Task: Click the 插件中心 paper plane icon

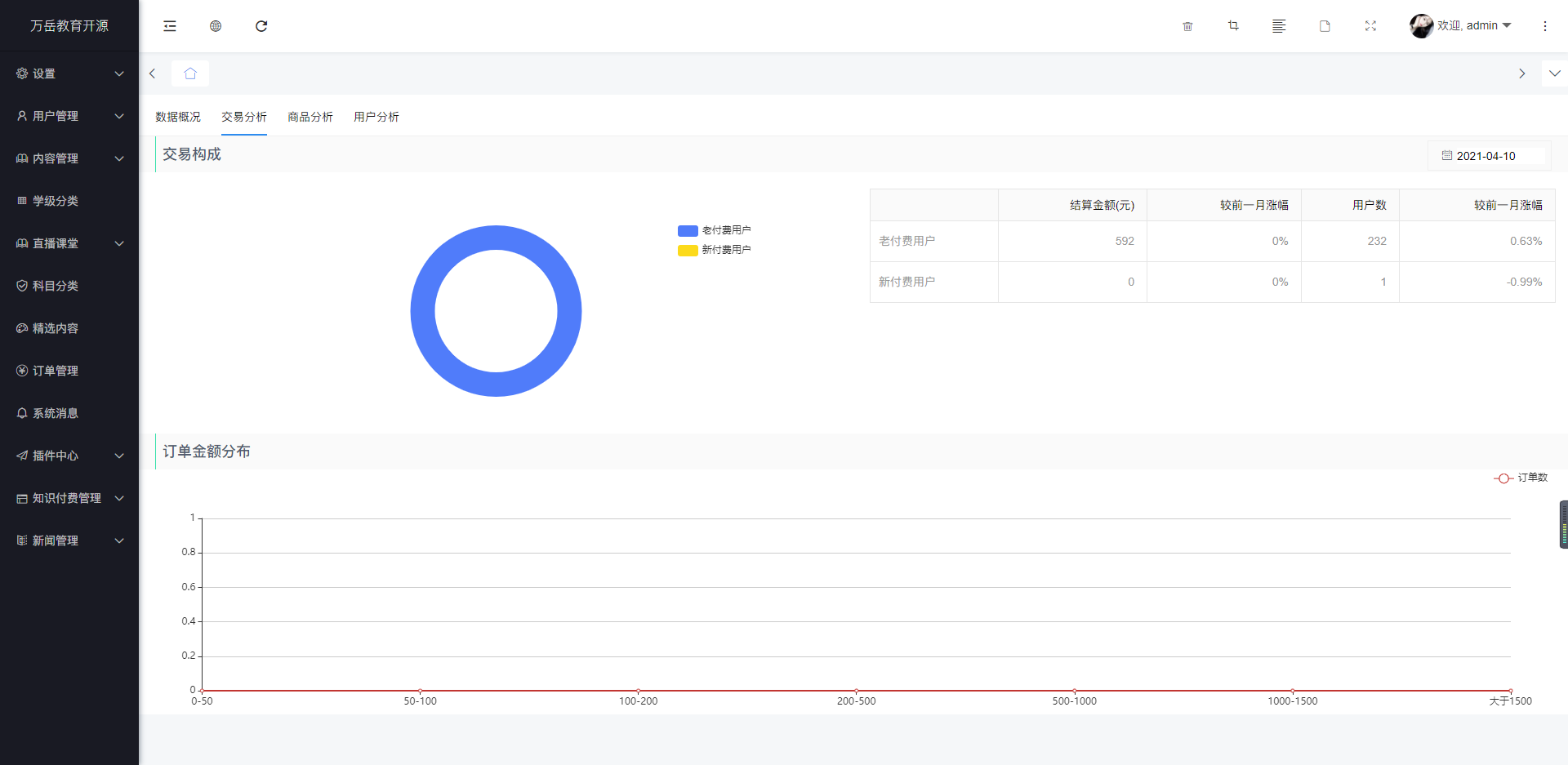Action: (x=22, y=456)
